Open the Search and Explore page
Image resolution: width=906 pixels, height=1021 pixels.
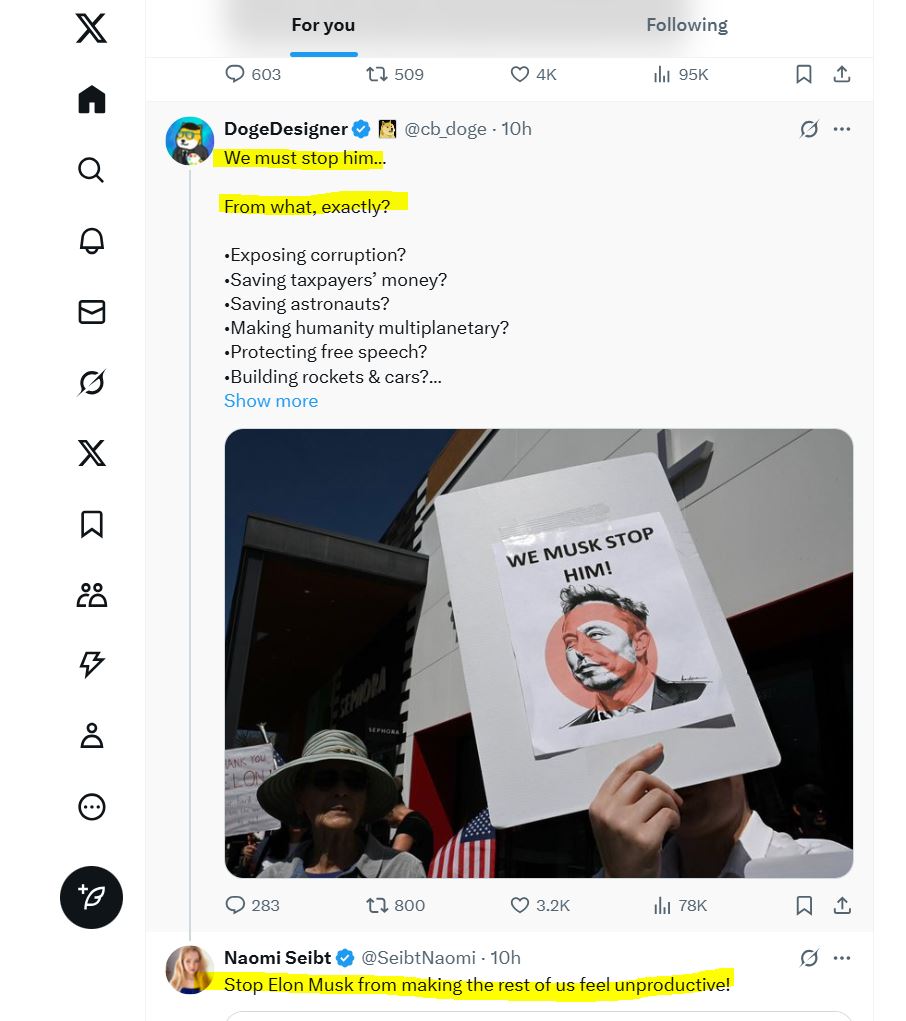click(91, 170)
